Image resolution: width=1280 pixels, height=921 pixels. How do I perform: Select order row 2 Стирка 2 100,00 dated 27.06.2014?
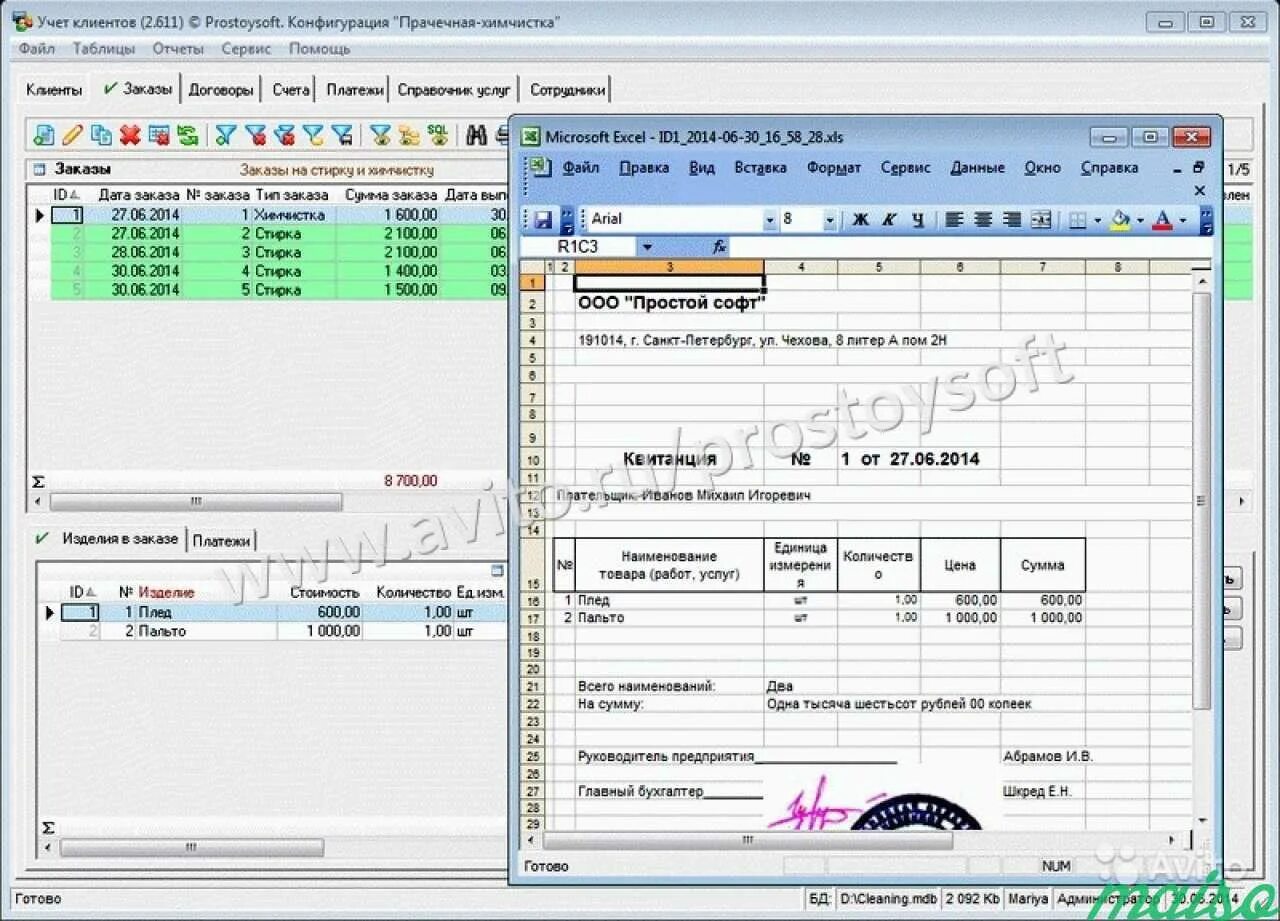pyautogui.click(x=280, y=233)
